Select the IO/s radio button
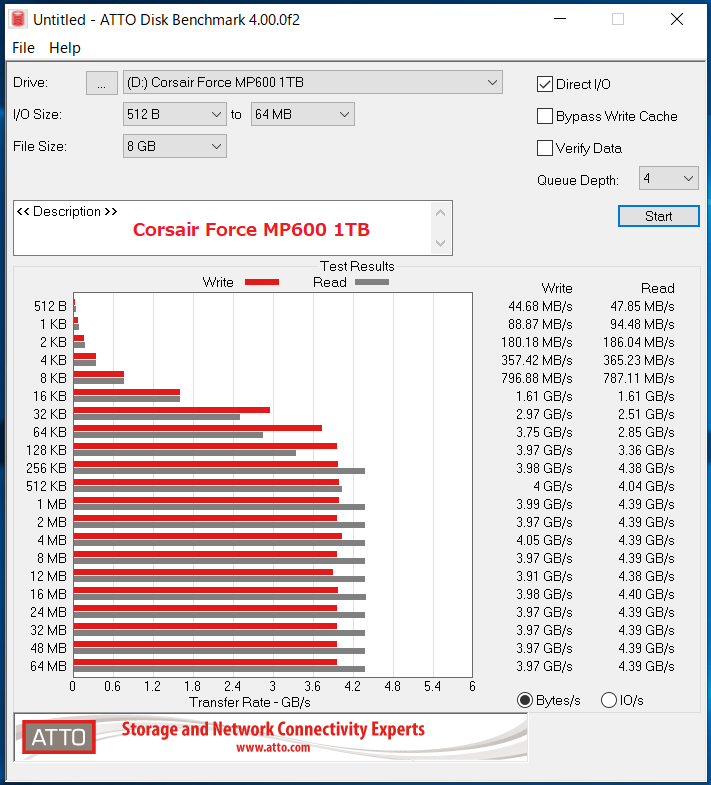711x785 pixels. 609,700
